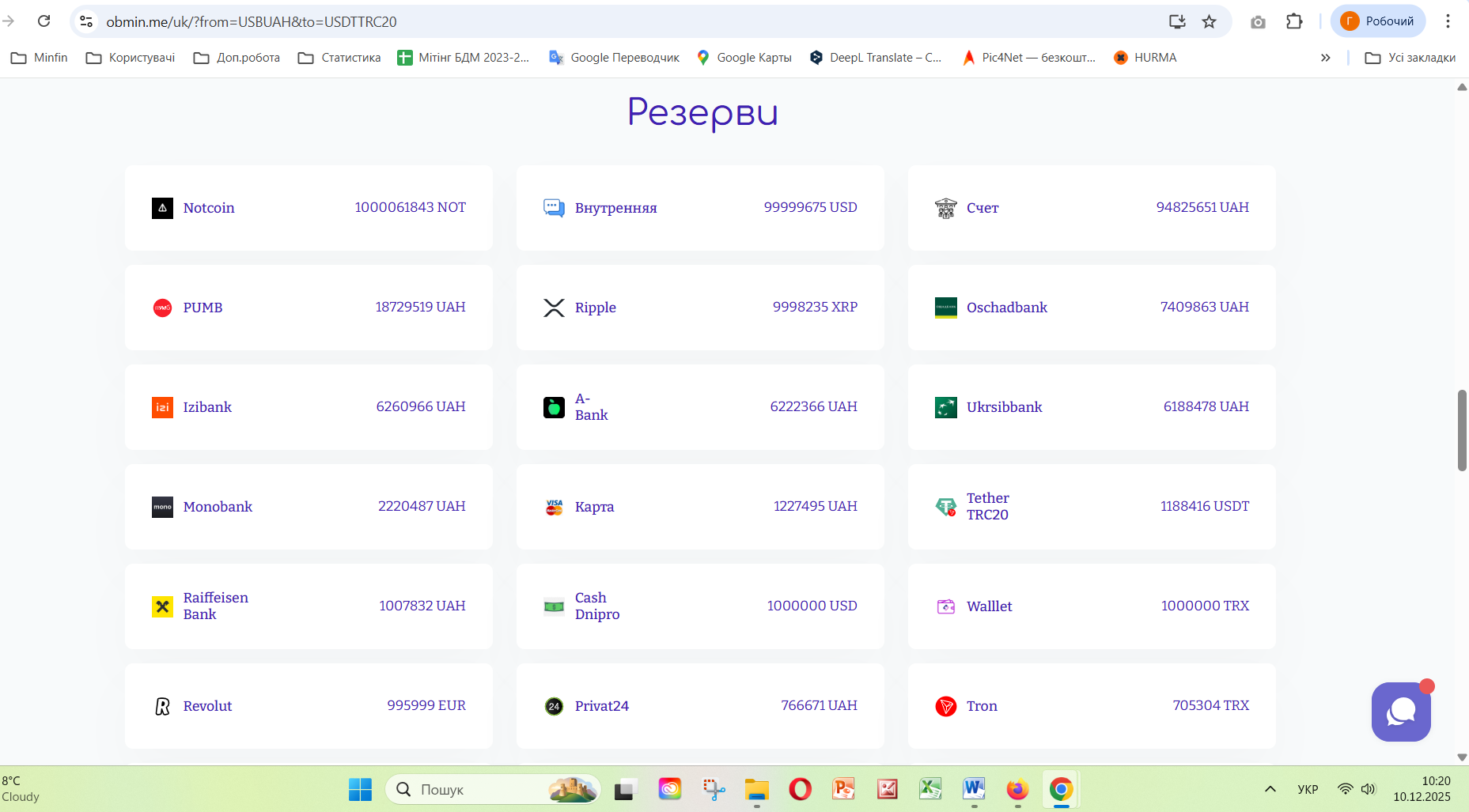This screenshot has height=812, width=1469.
Task: Open Firefox from the taskbar
Action: (1017, 789)
